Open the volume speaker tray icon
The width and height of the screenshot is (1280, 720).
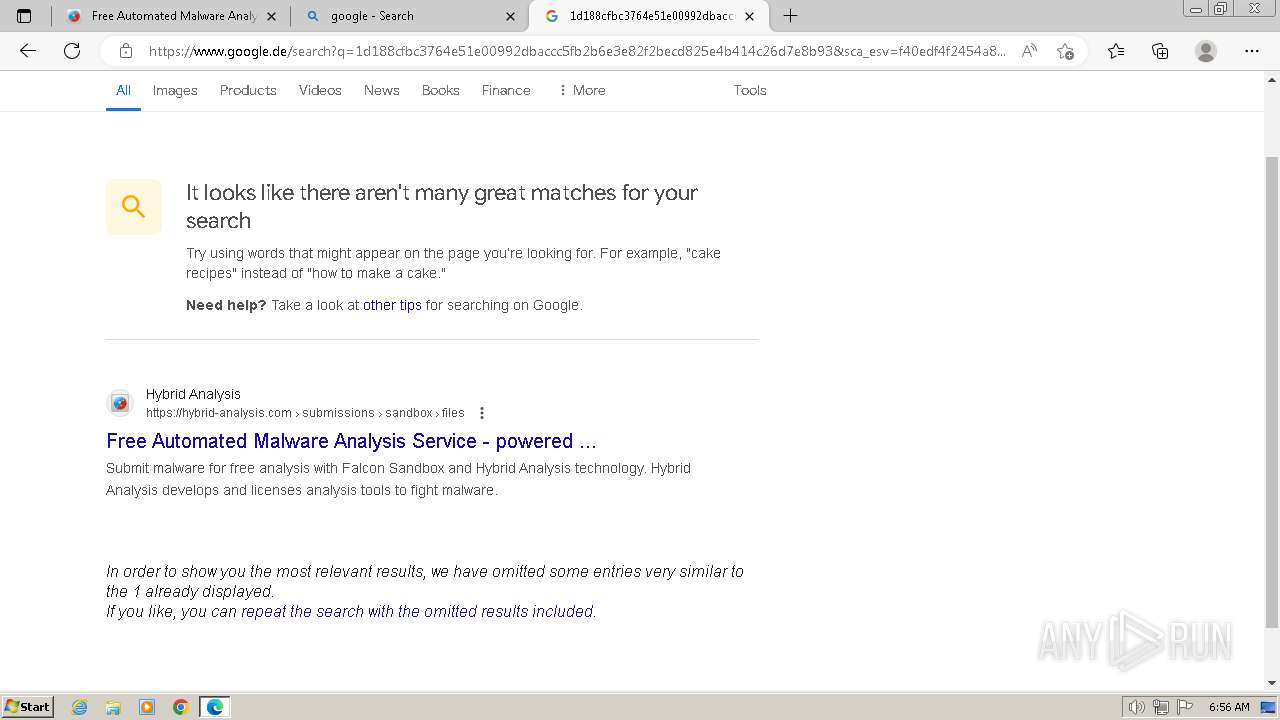pos(1137,707)
